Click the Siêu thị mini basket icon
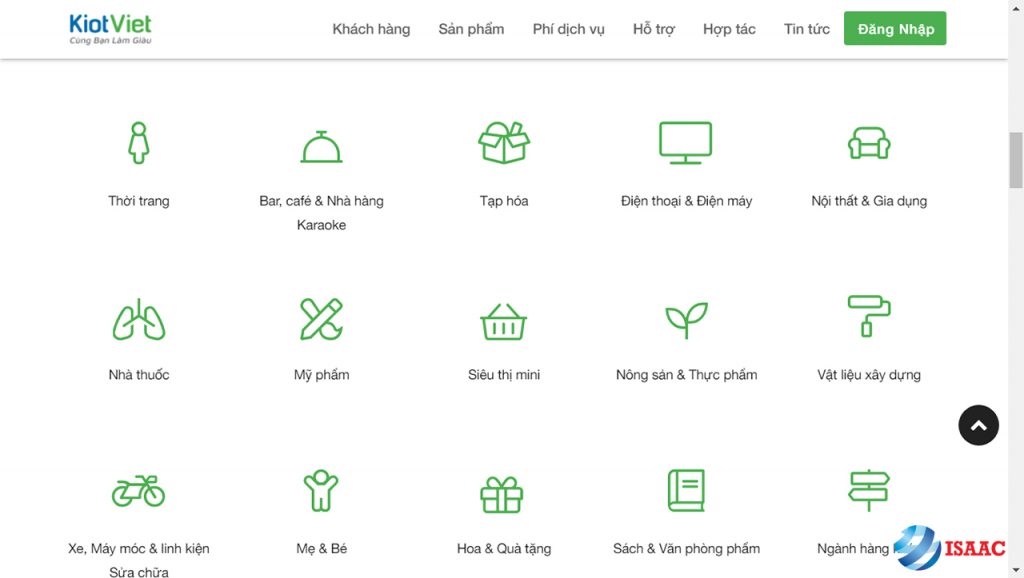The image size is (1024, 578). pyautogui.click(x=504, y=321)
